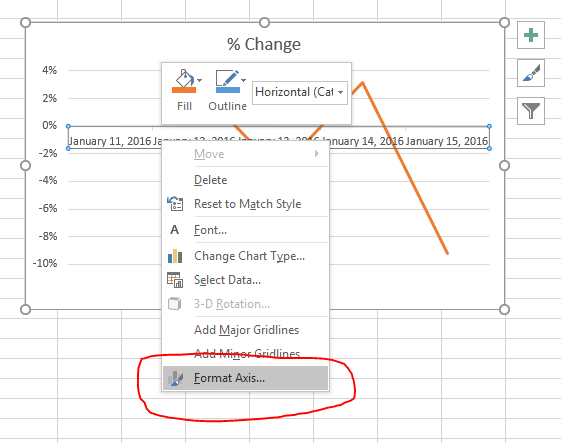
Task: Click the -8% vertical axis label
Action: click(x=48, y=236)
